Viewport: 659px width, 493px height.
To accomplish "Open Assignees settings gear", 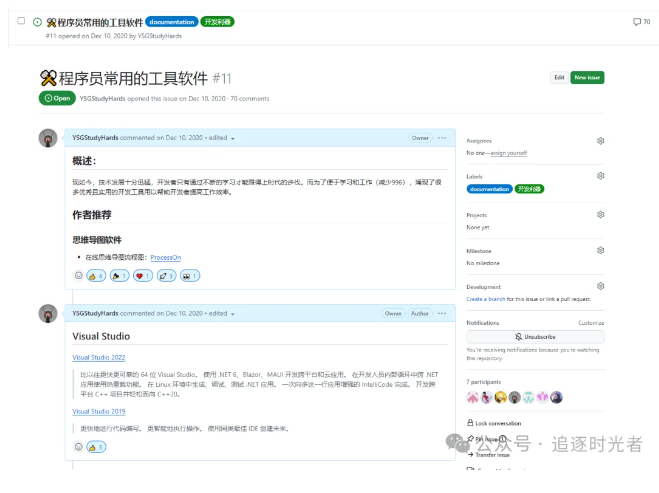I will coord(600,142).
